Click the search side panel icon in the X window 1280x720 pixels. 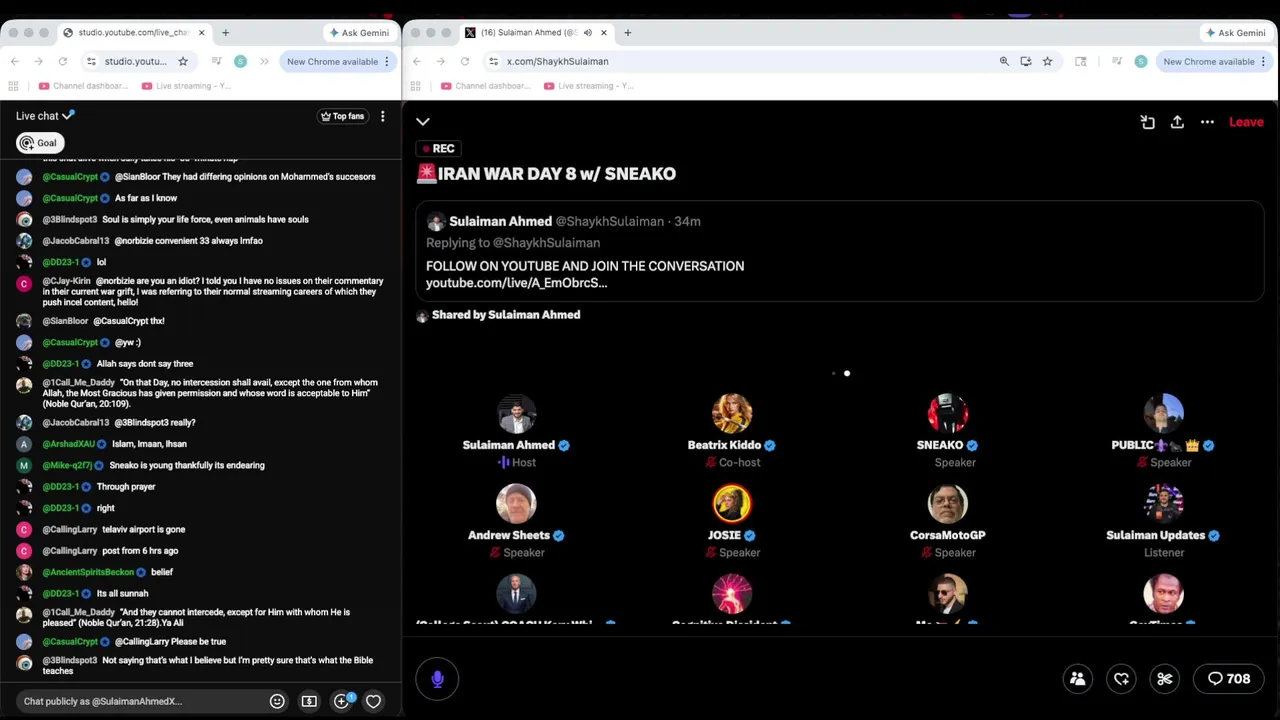tap(1080, 61)
